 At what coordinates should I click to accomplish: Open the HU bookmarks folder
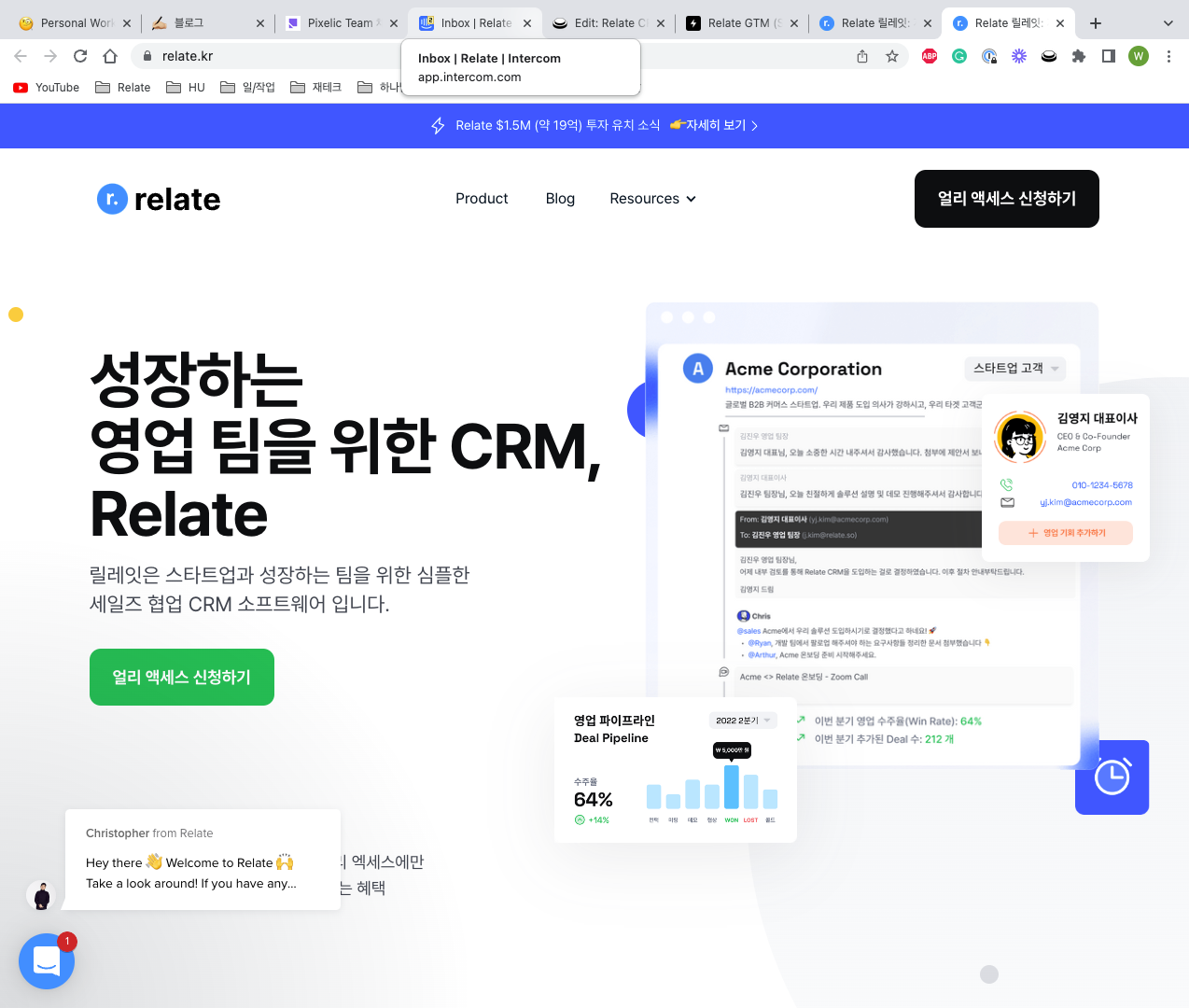click(186, 88)
